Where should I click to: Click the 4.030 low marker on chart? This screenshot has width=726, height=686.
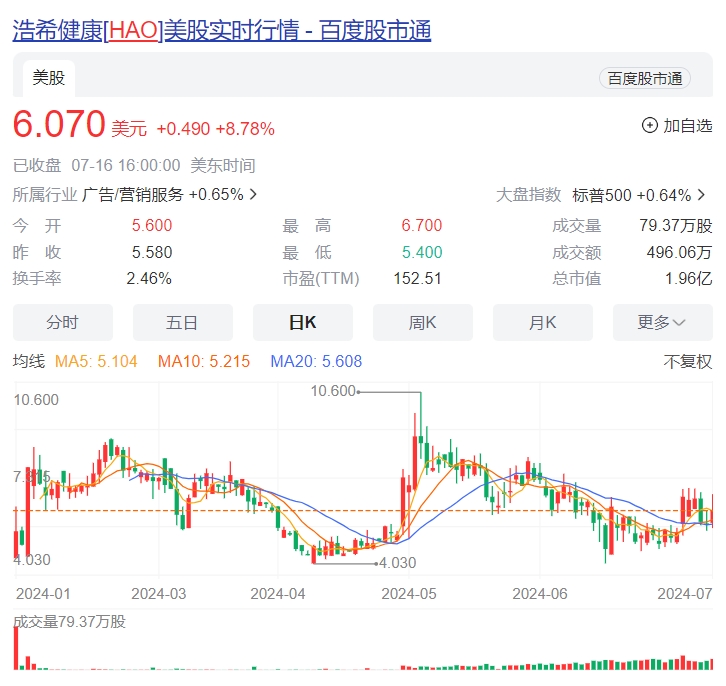click(397, 563)
